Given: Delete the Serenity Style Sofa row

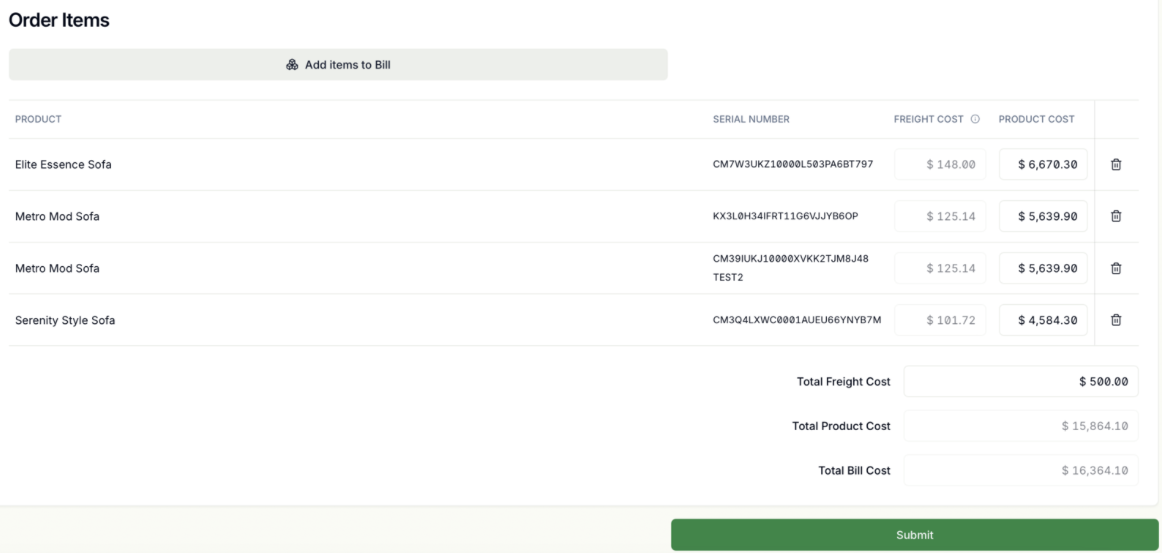Looking at the screenshot, I should point(1115,320).
